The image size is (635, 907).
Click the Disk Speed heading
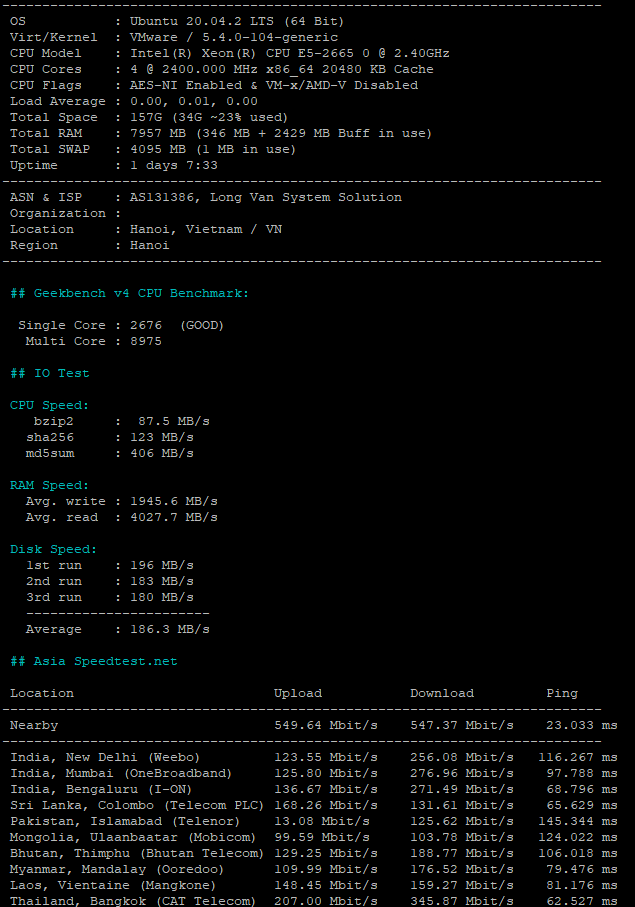(53, 549)
